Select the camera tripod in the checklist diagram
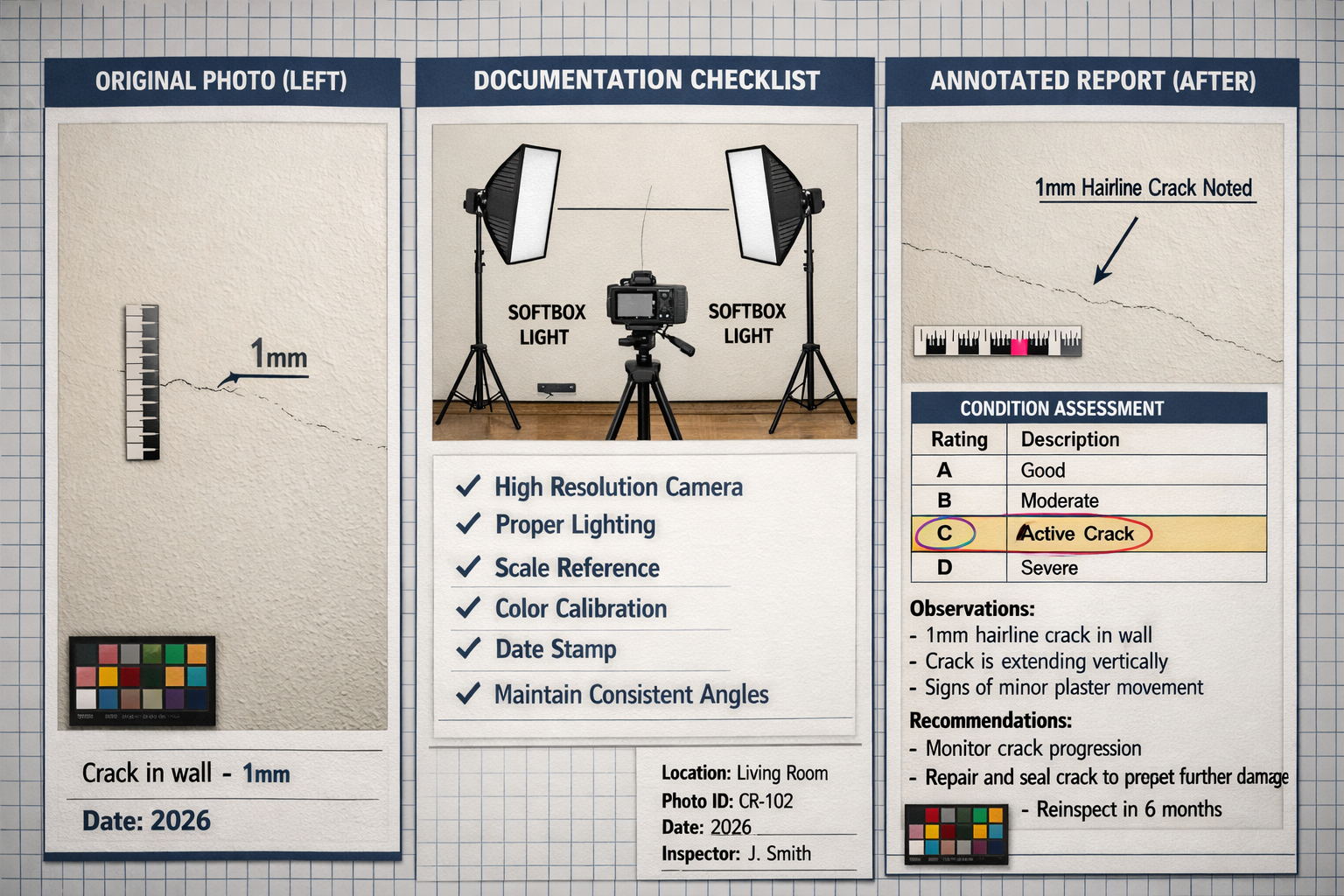The height and width of the screenshot is (896, 1344). click(x=645, y=394)
